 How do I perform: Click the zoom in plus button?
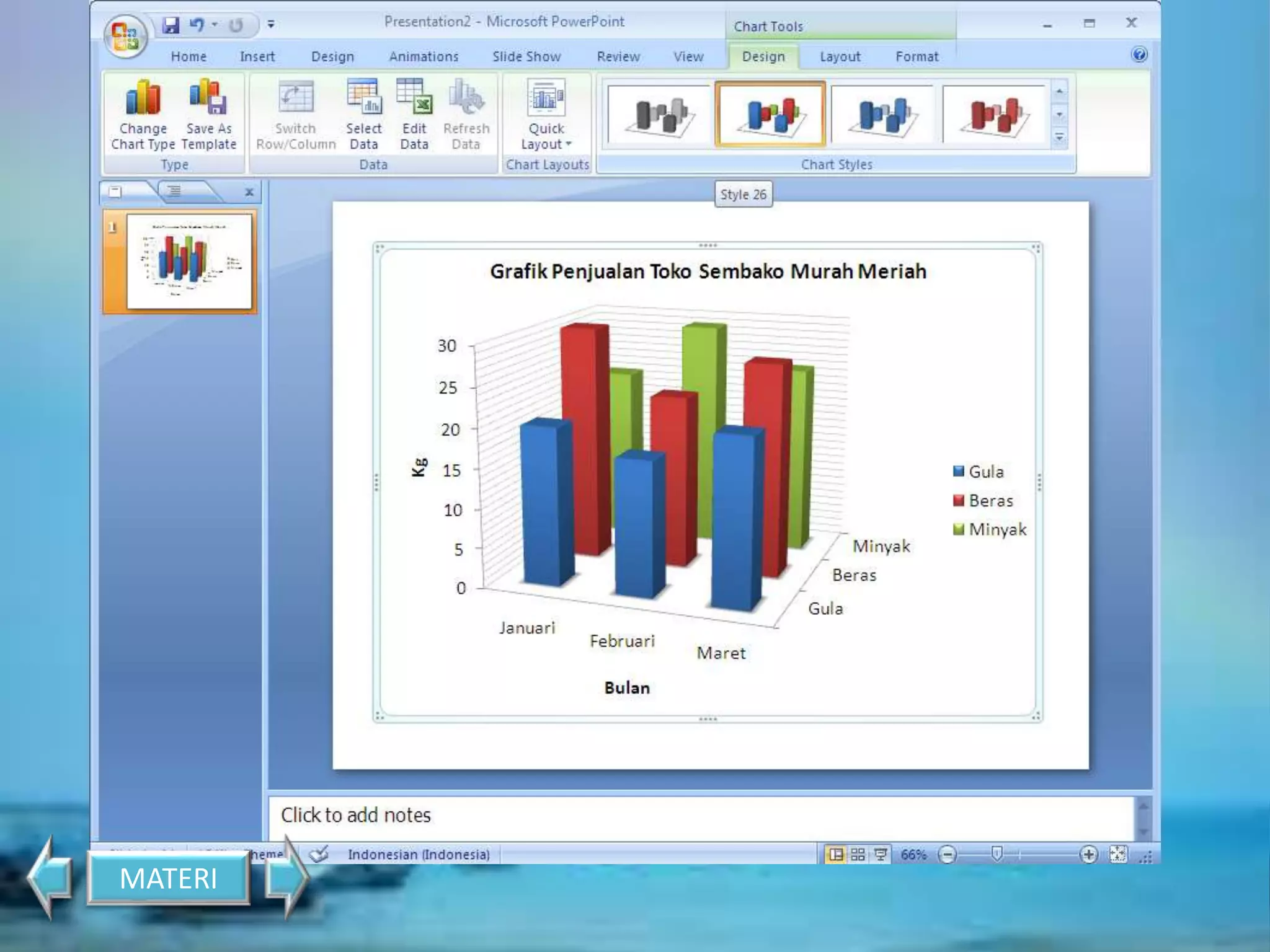click(1088, 855)
